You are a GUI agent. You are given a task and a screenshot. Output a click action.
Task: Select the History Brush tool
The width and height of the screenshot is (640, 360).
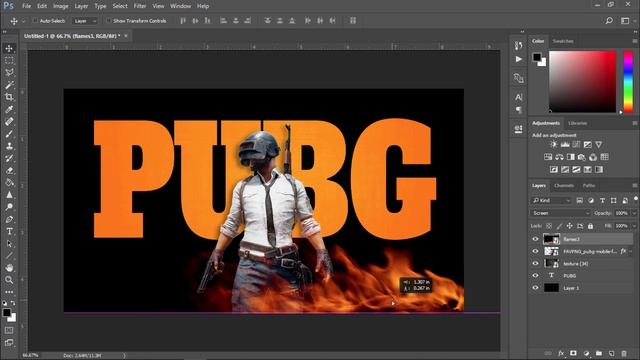[x=9, y=158]
